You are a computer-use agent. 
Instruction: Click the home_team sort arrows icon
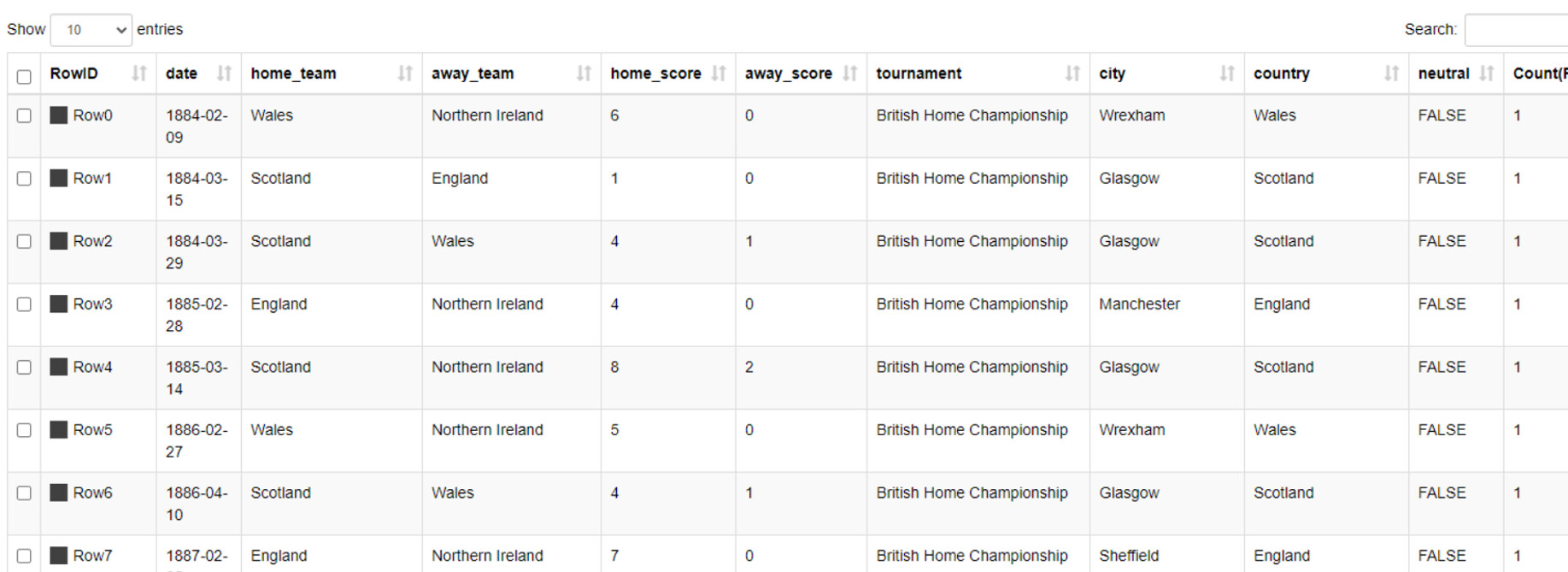(x=405, y=74)
